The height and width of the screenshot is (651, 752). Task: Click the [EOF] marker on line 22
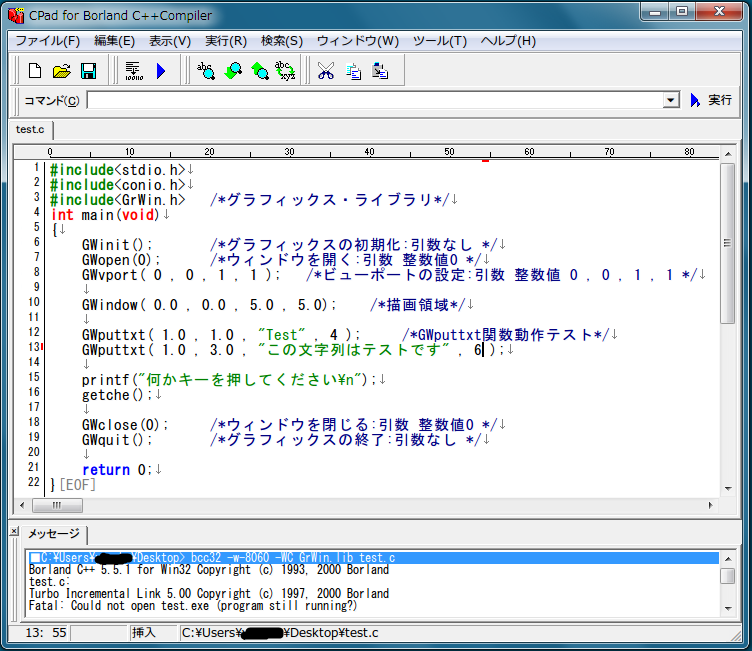tap(78, 485)
